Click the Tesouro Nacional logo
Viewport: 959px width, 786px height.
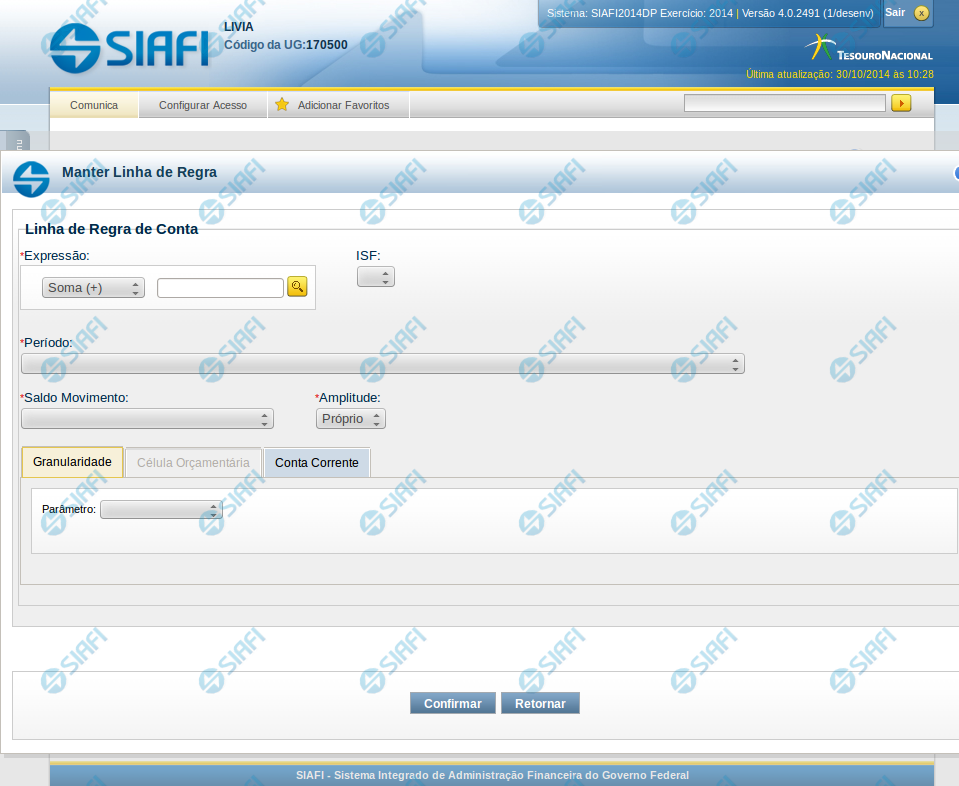tap(868, 49)
